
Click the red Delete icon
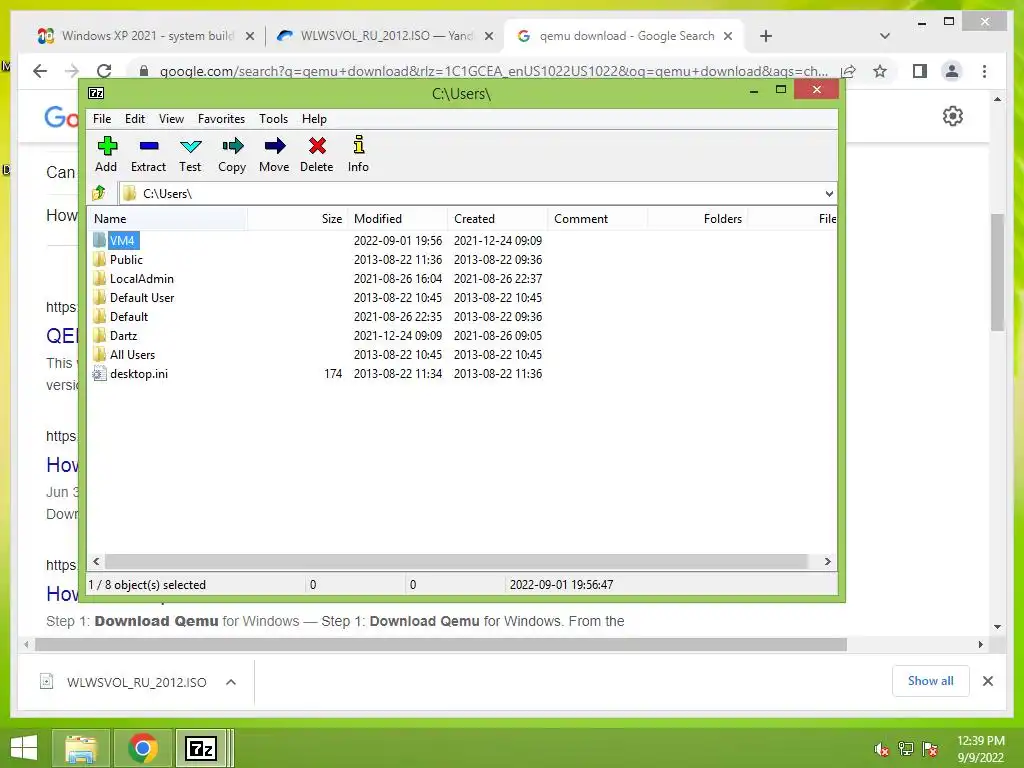(317, 154)
